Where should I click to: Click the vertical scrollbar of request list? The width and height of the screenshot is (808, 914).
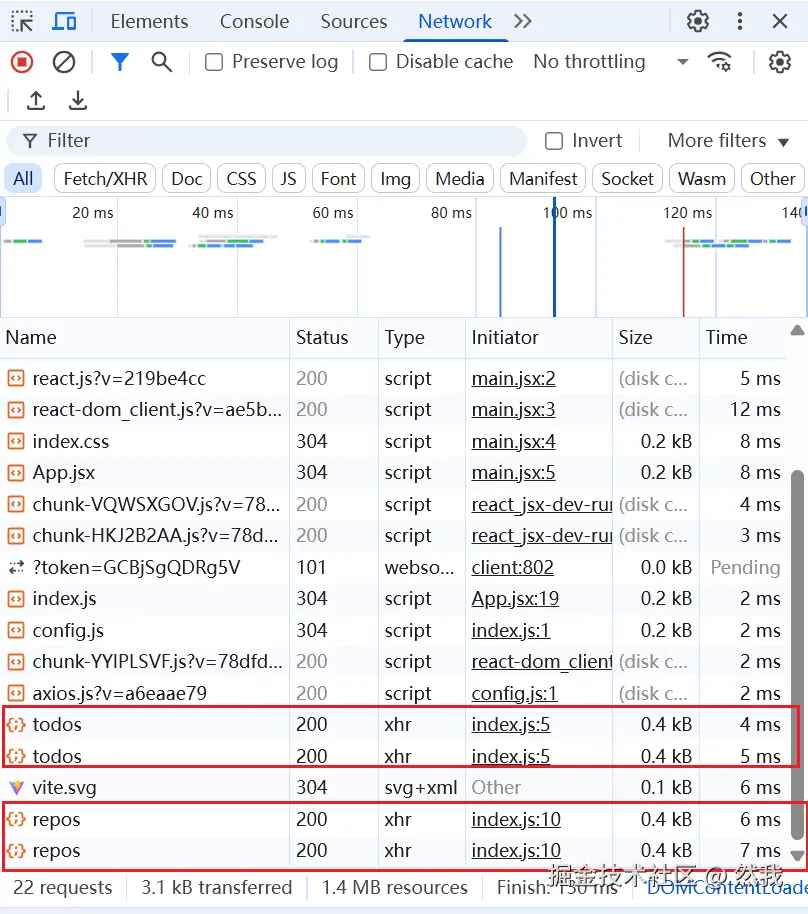pos(797,653)
